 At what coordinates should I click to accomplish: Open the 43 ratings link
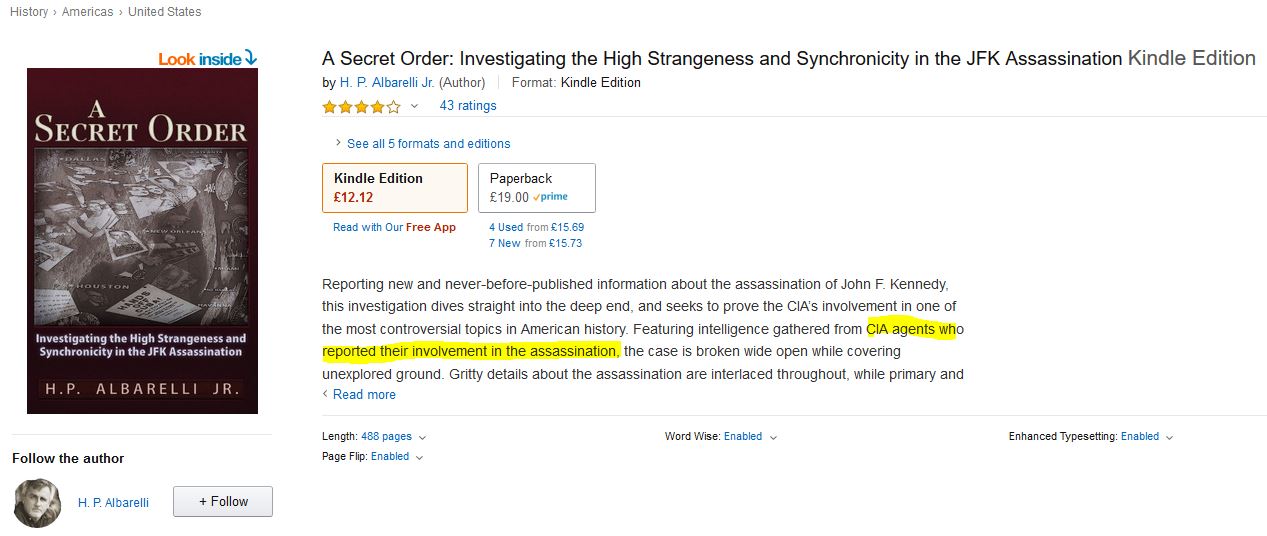coord(468,106)
